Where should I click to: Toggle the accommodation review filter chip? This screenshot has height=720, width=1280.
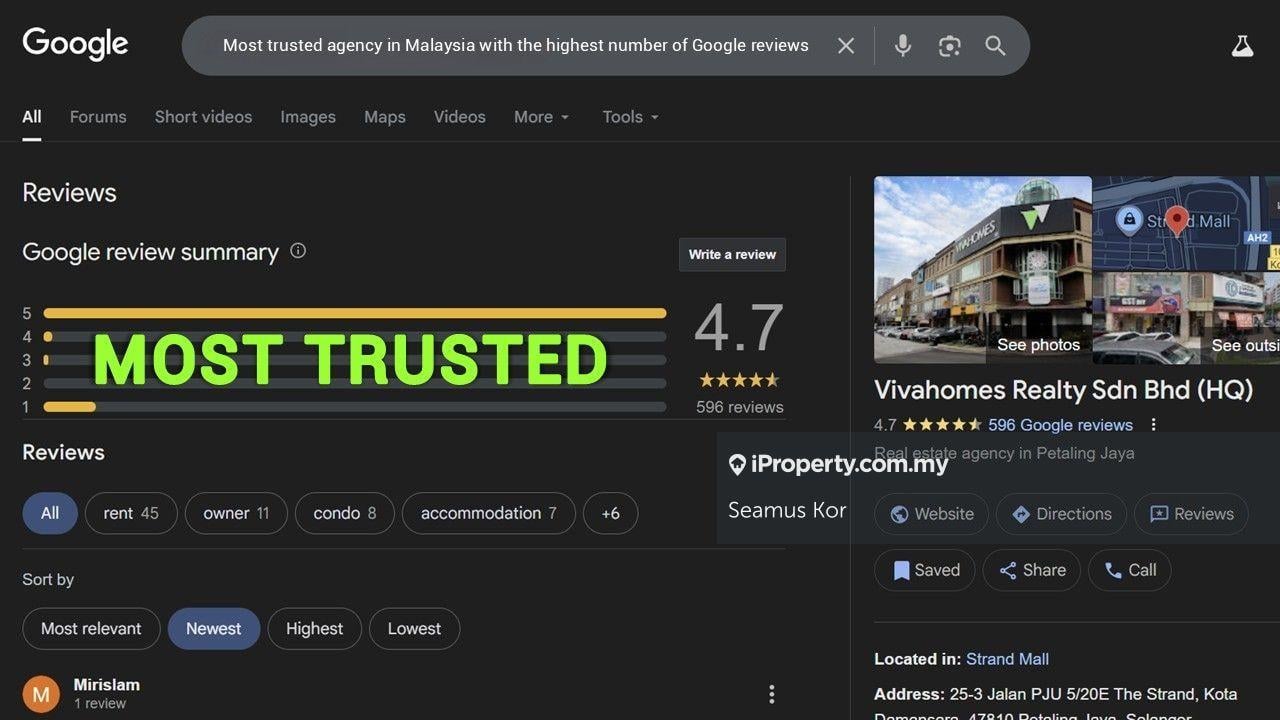tap(488, 512)
